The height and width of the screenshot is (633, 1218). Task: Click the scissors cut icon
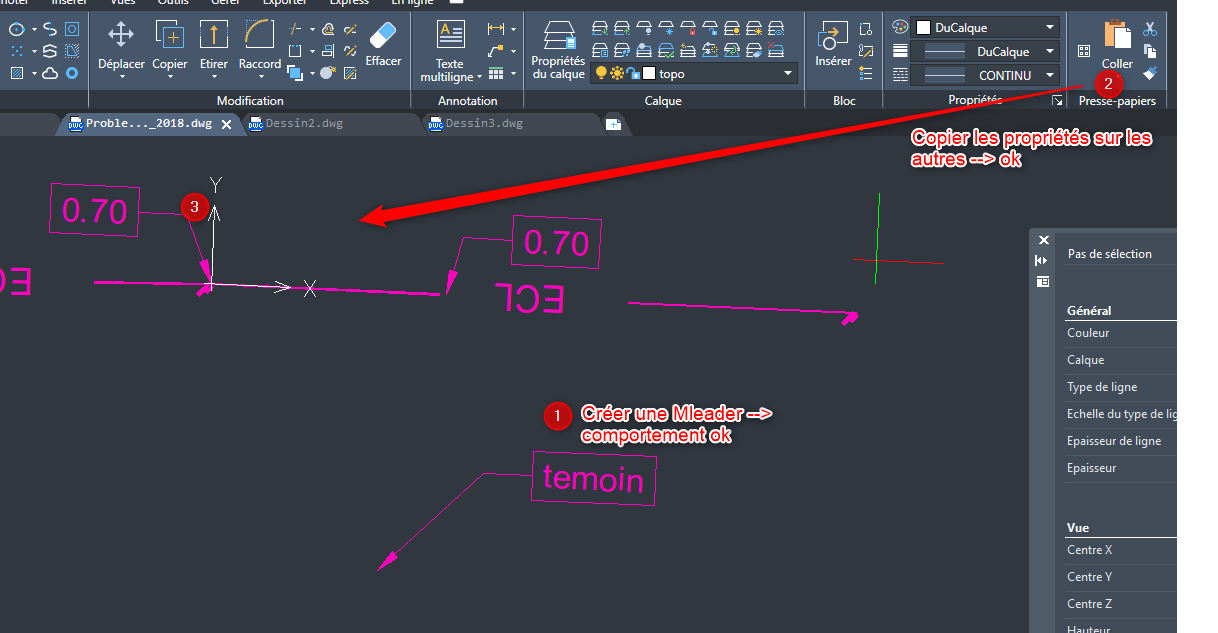click(1150, 29)
